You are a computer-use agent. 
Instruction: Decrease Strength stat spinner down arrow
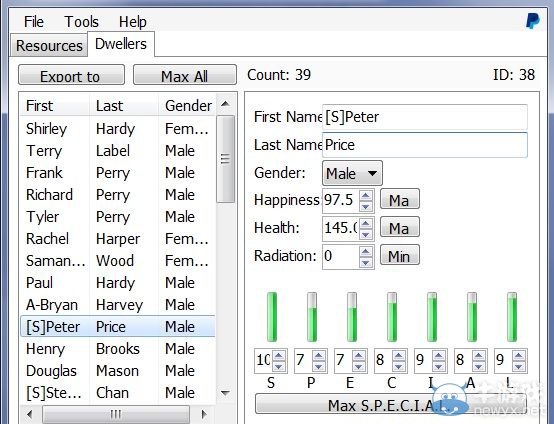pyautogui.click(x=279, y=366)
